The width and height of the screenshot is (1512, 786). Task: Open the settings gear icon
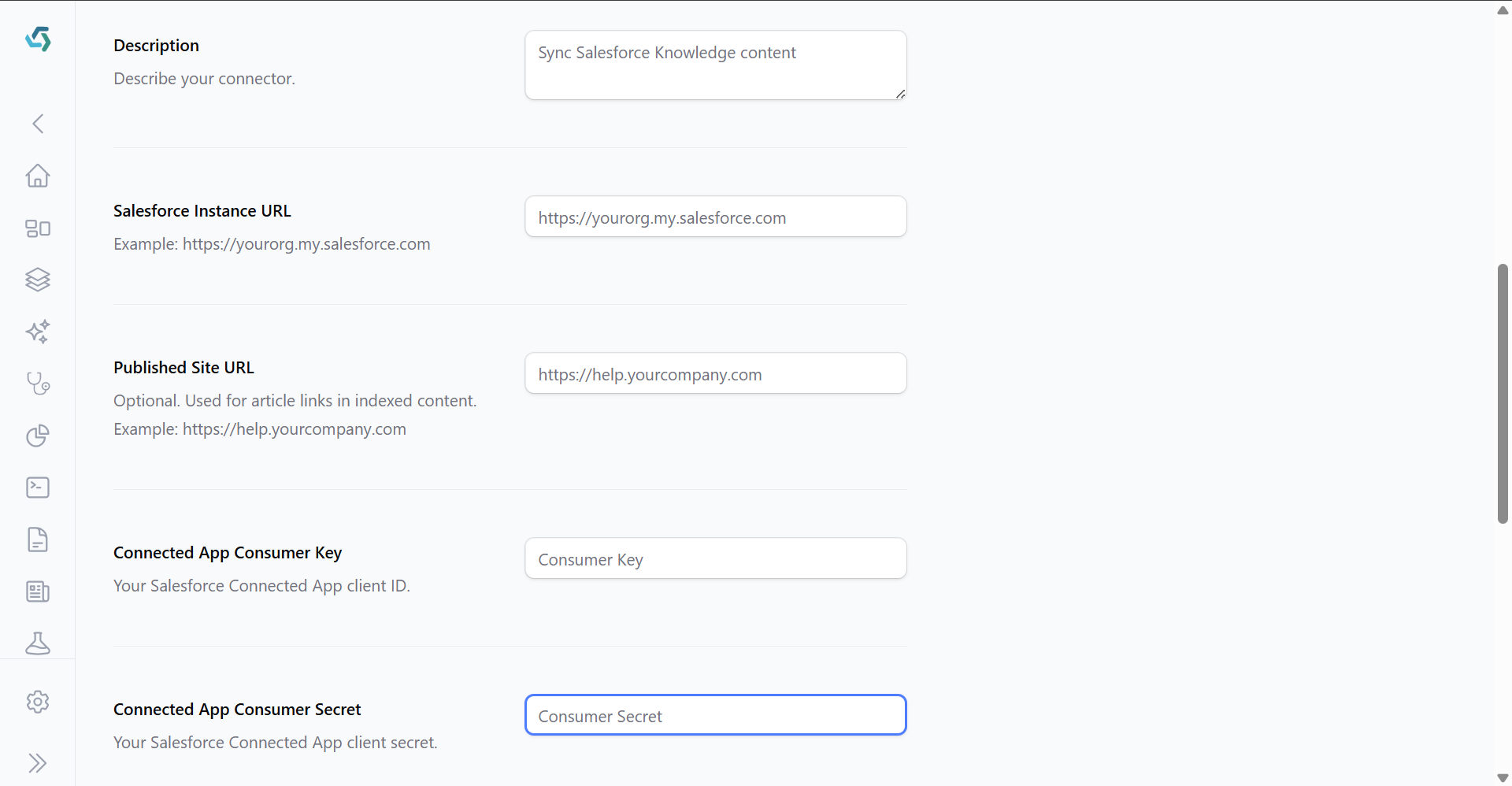tap(38, 702)
